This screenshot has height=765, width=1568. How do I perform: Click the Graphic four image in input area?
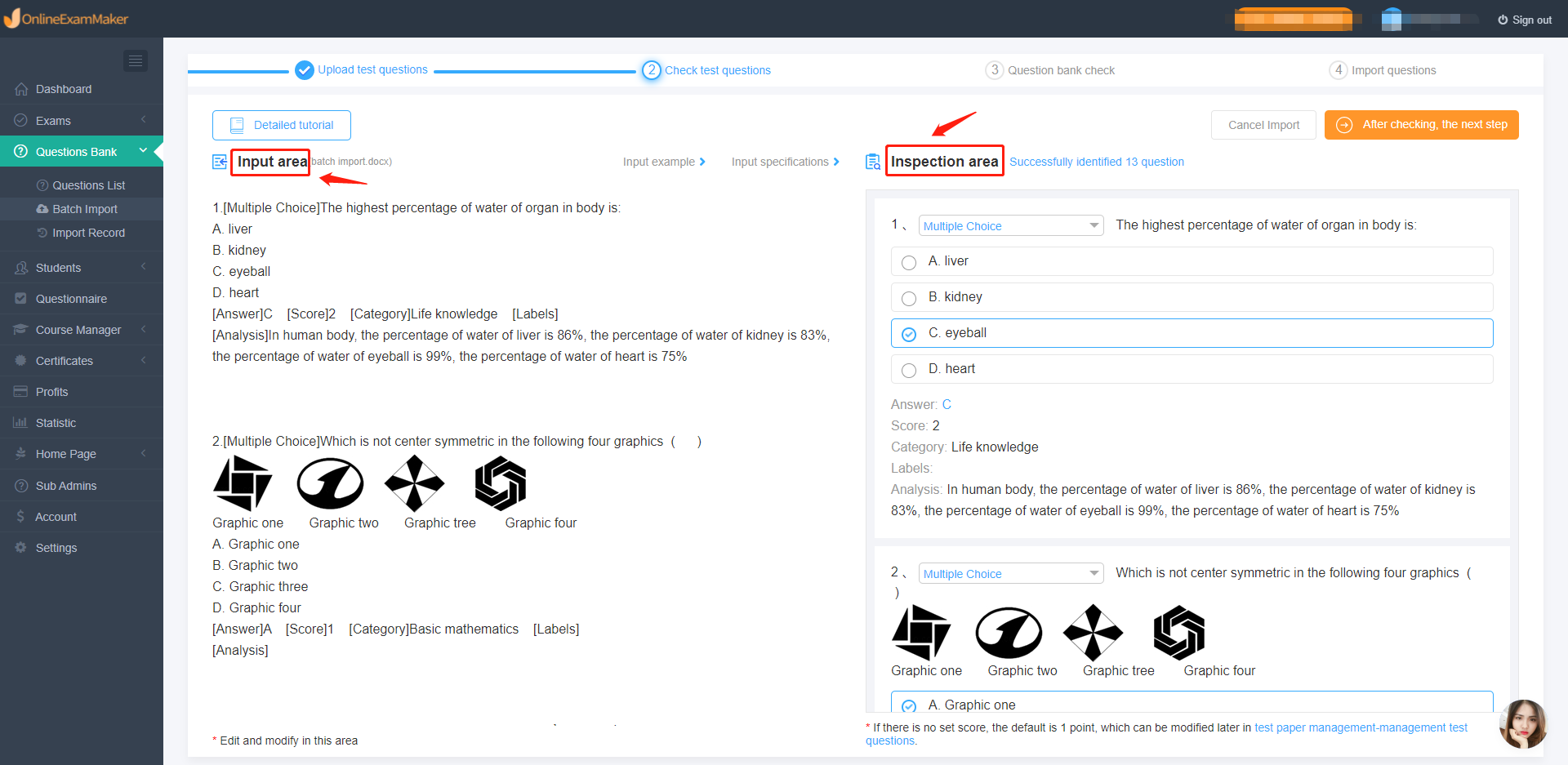[x=501, y=483]
